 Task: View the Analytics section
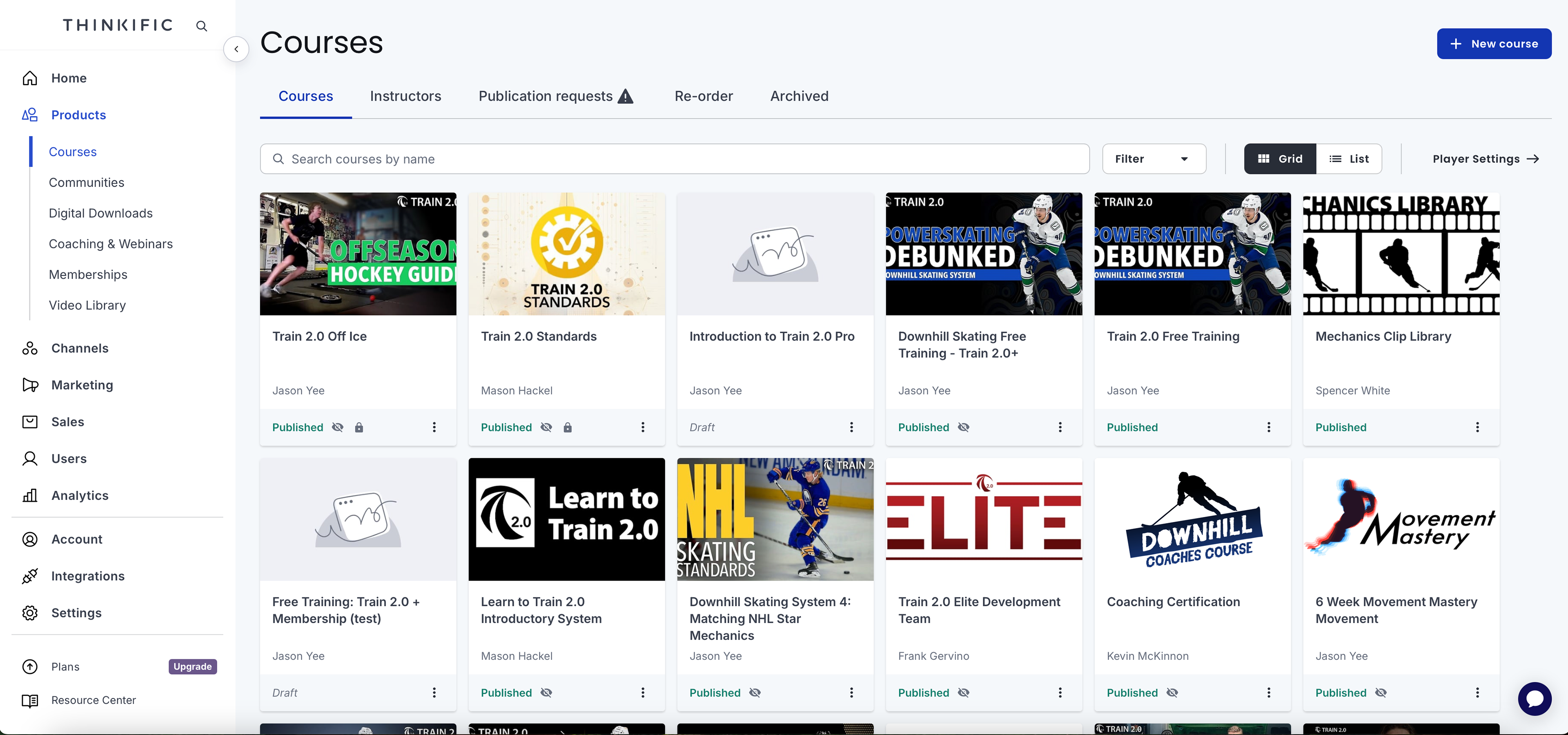pos(80,496)
